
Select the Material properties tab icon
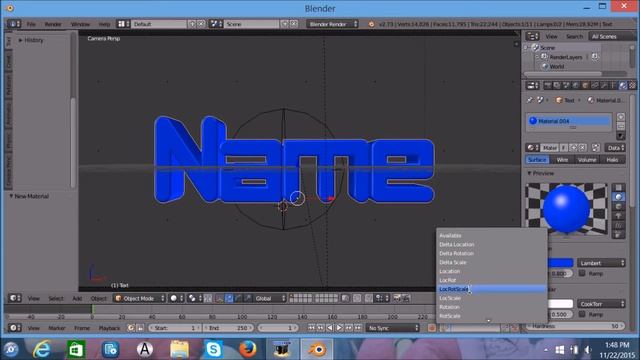pyautogui.click(x=622, y=85)
